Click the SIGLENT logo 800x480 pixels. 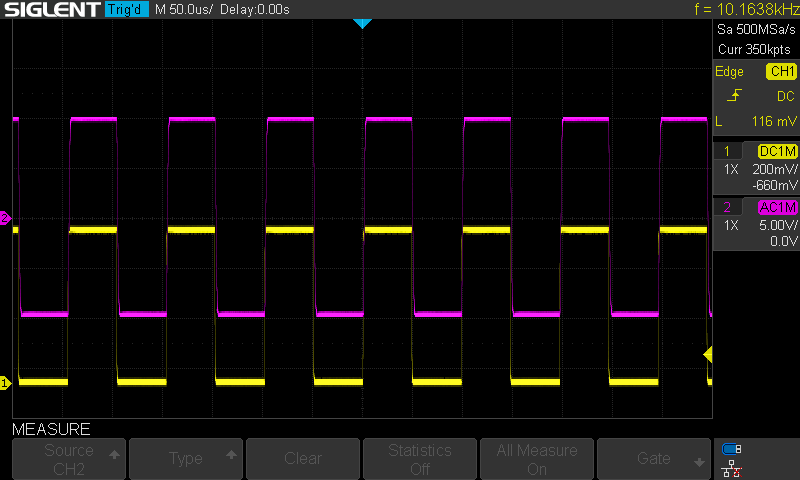click(52, 9)
